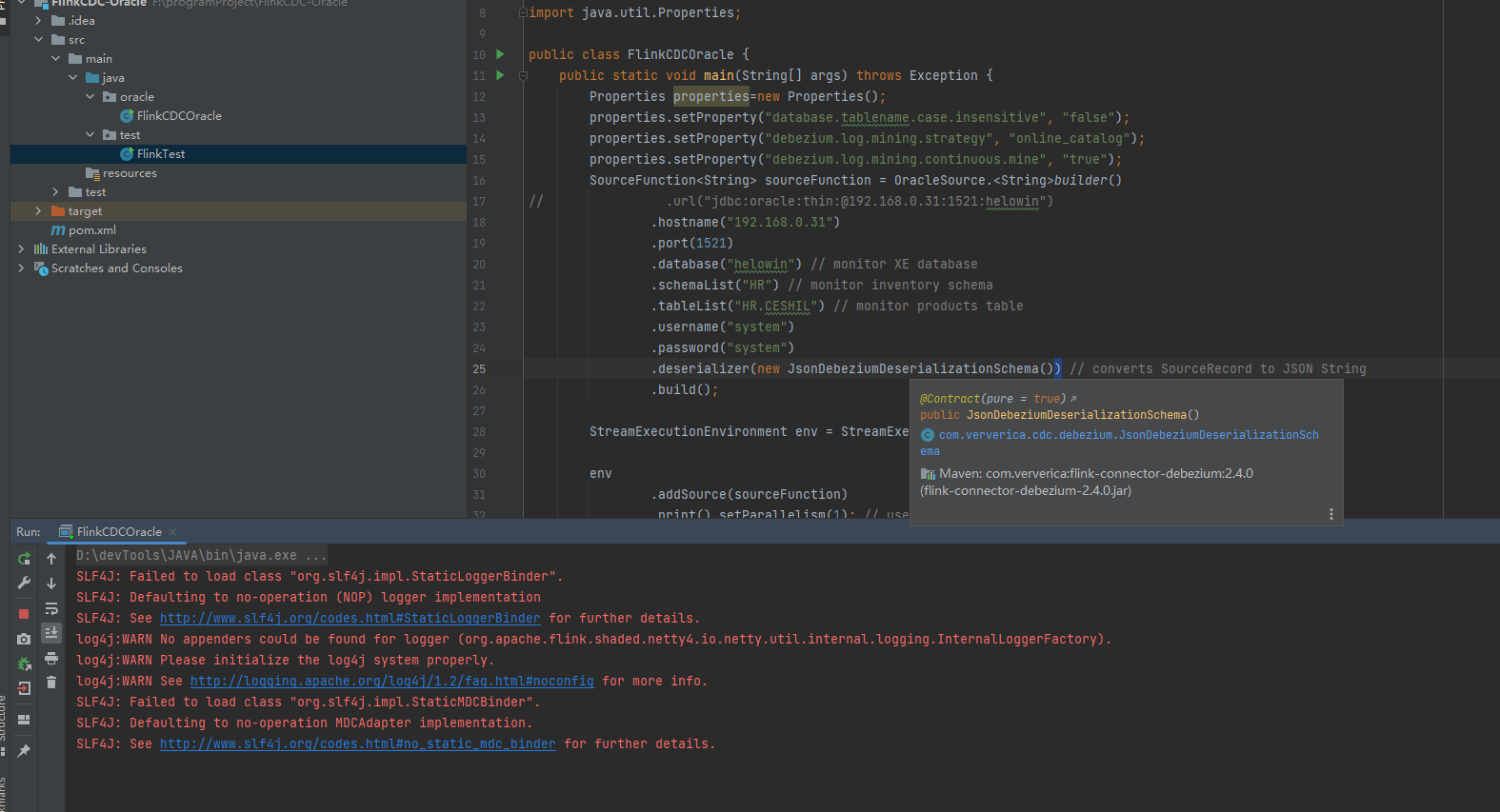Expand the .idea folder

(38, 20)
